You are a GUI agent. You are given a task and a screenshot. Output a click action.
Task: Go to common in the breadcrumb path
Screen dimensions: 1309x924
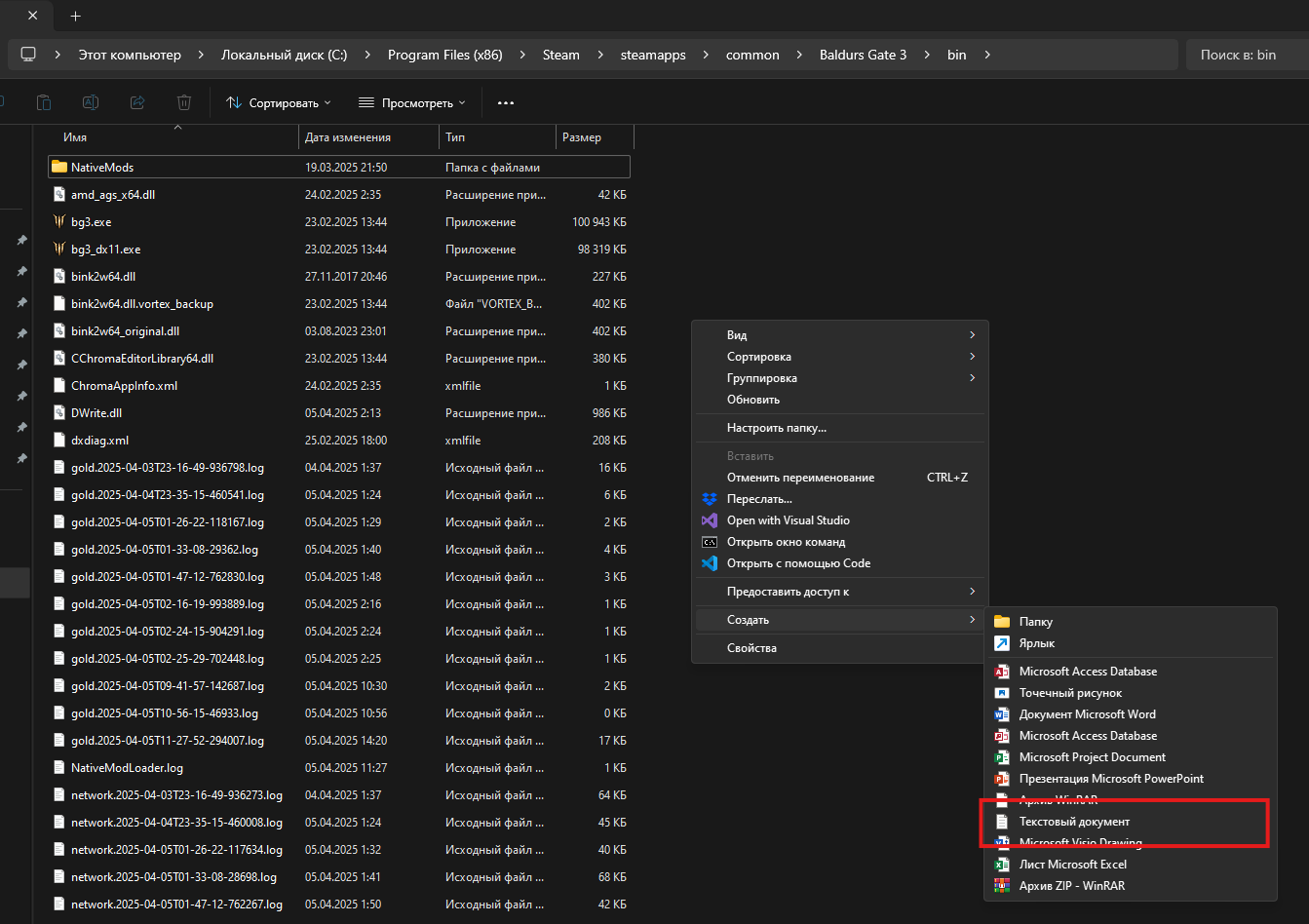(x=752, y=55)
